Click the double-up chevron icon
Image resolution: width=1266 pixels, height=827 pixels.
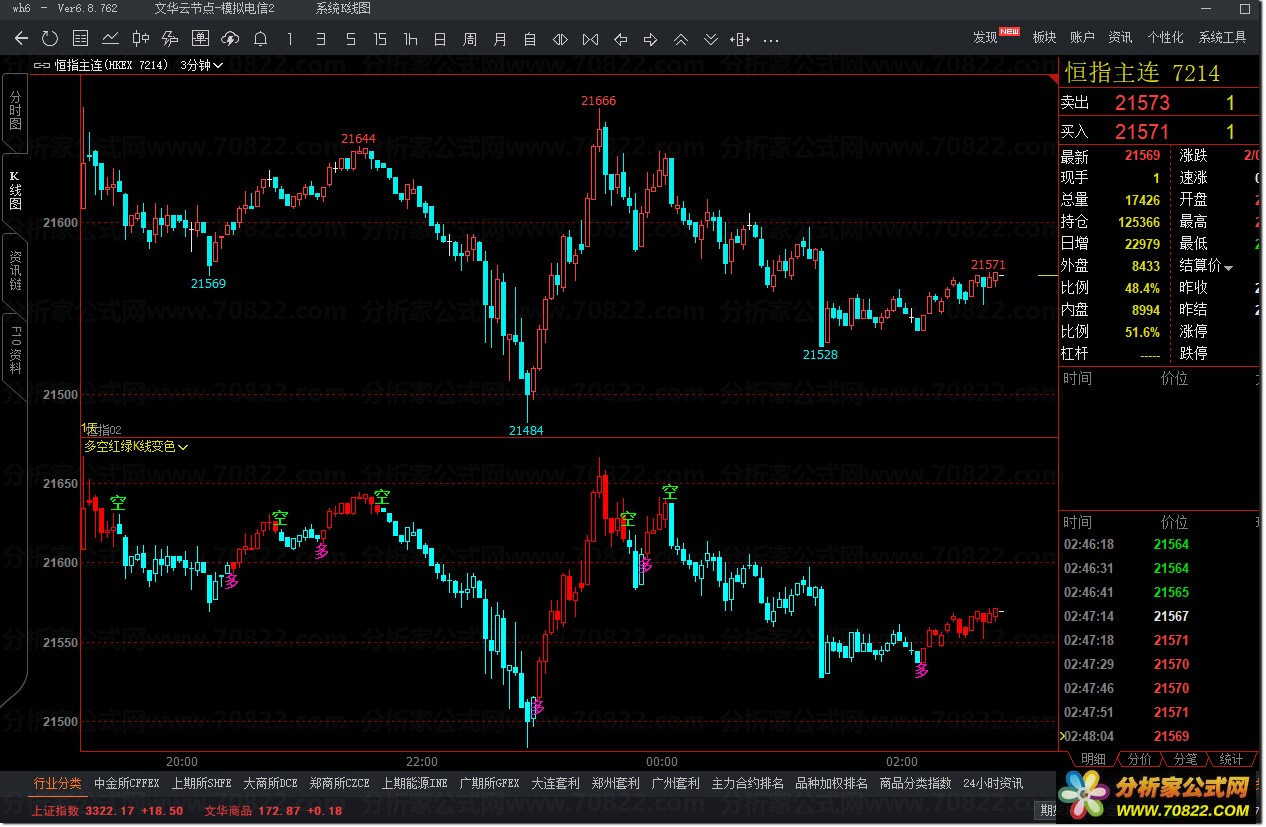click(681, 39)
